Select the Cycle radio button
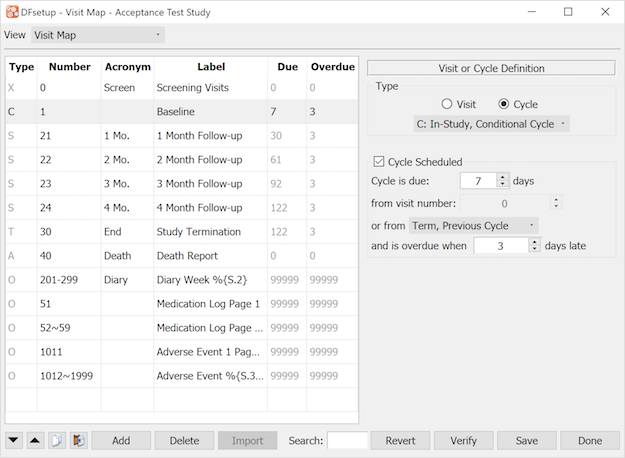The image size is (625, 458). [x=503, y=104]
